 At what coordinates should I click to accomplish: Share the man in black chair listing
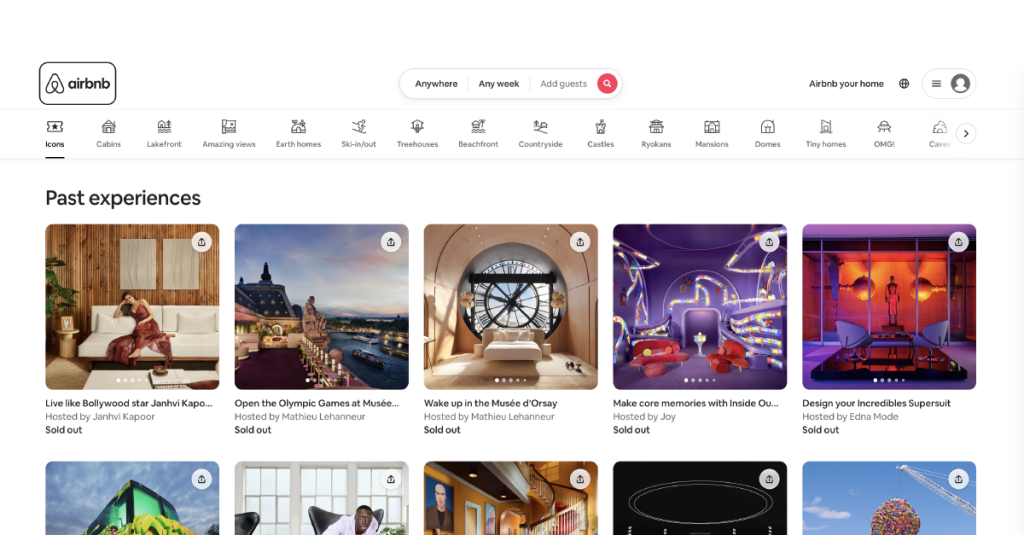coord(391,479)
